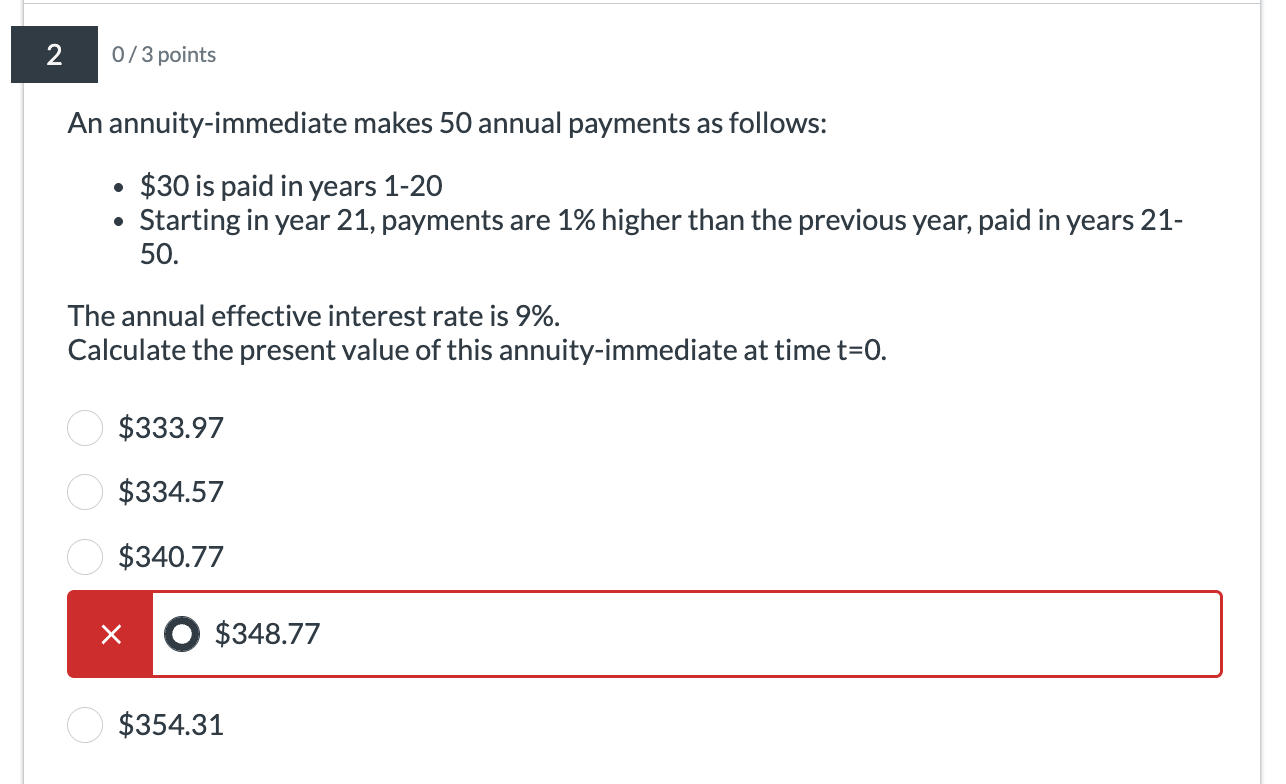The width and height of the screenshot is (1286, 784).
Task: Click the $348.77 answer text
Action: pos(266,633)
